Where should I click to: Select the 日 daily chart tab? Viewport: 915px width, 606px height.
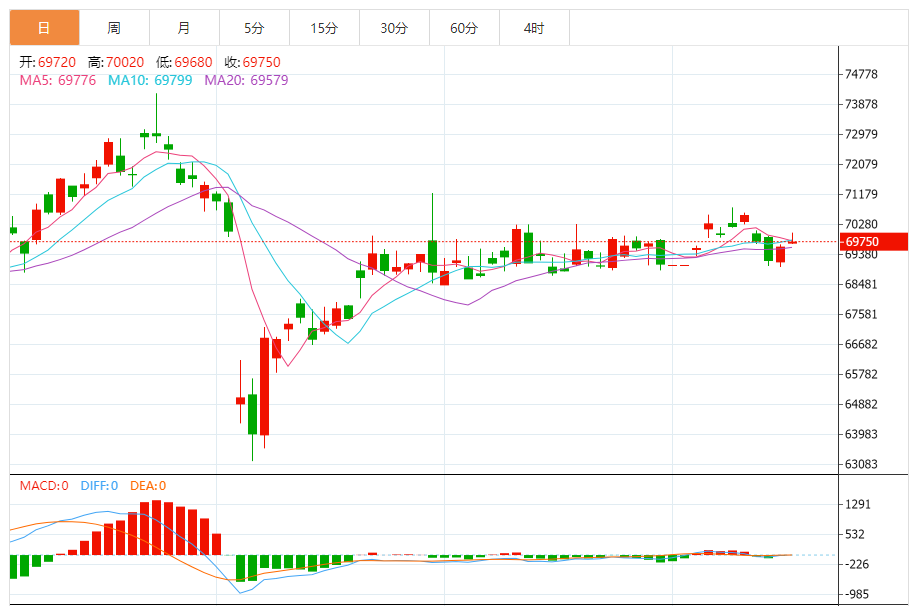point(44,27)
